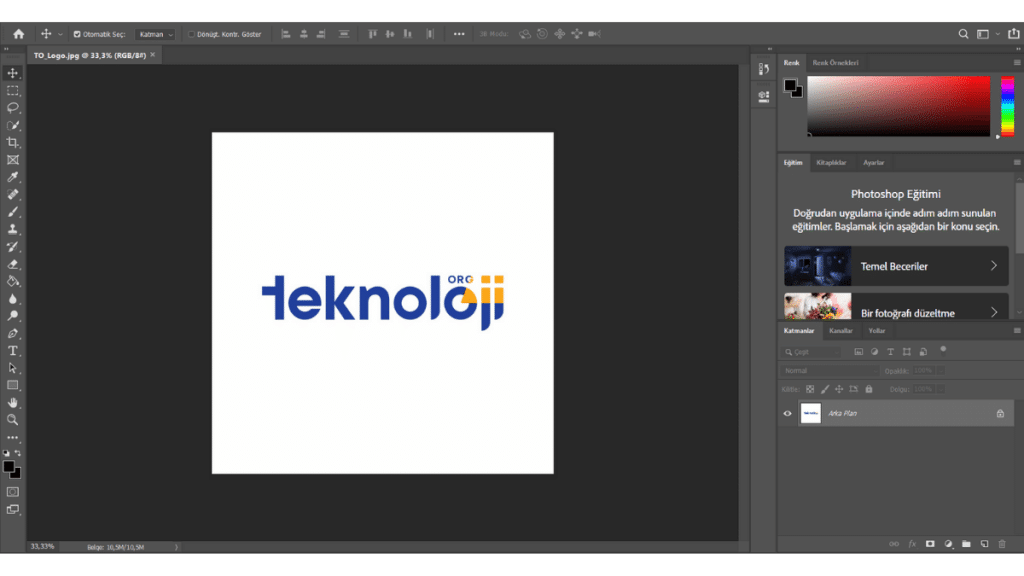Toggle Quick Mask mode
Image resolution: width=1024 pixels, height=576 pixels.
pos(12,492)
